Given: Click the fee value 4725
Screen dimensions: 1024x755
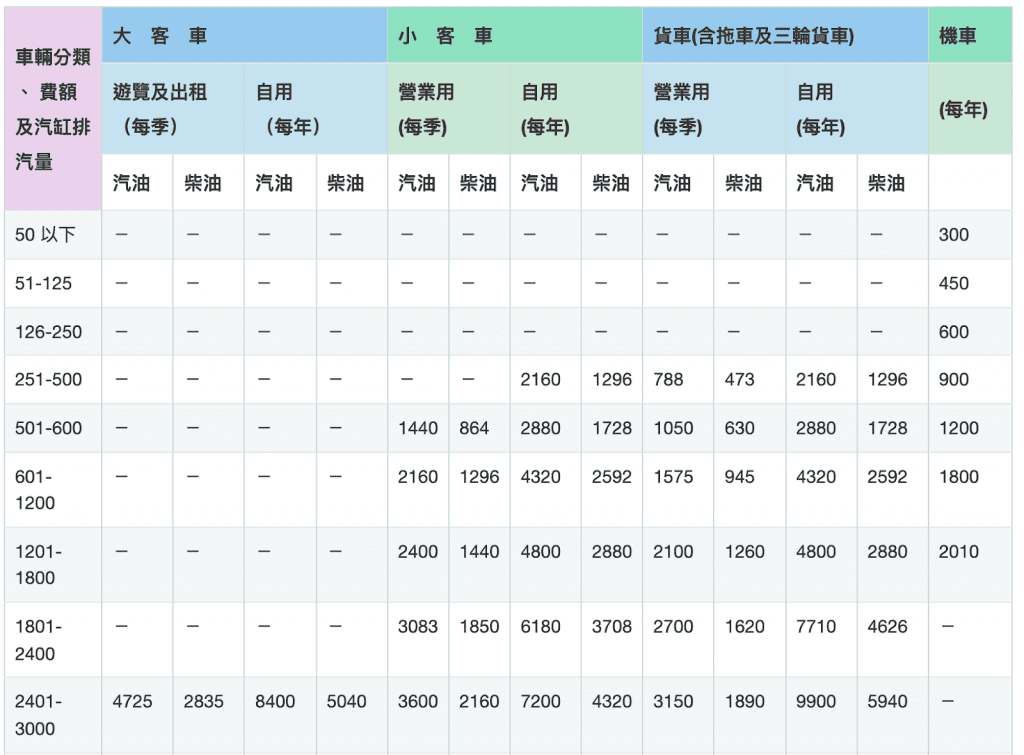Looking at the screenshot, I should point(133,702).
